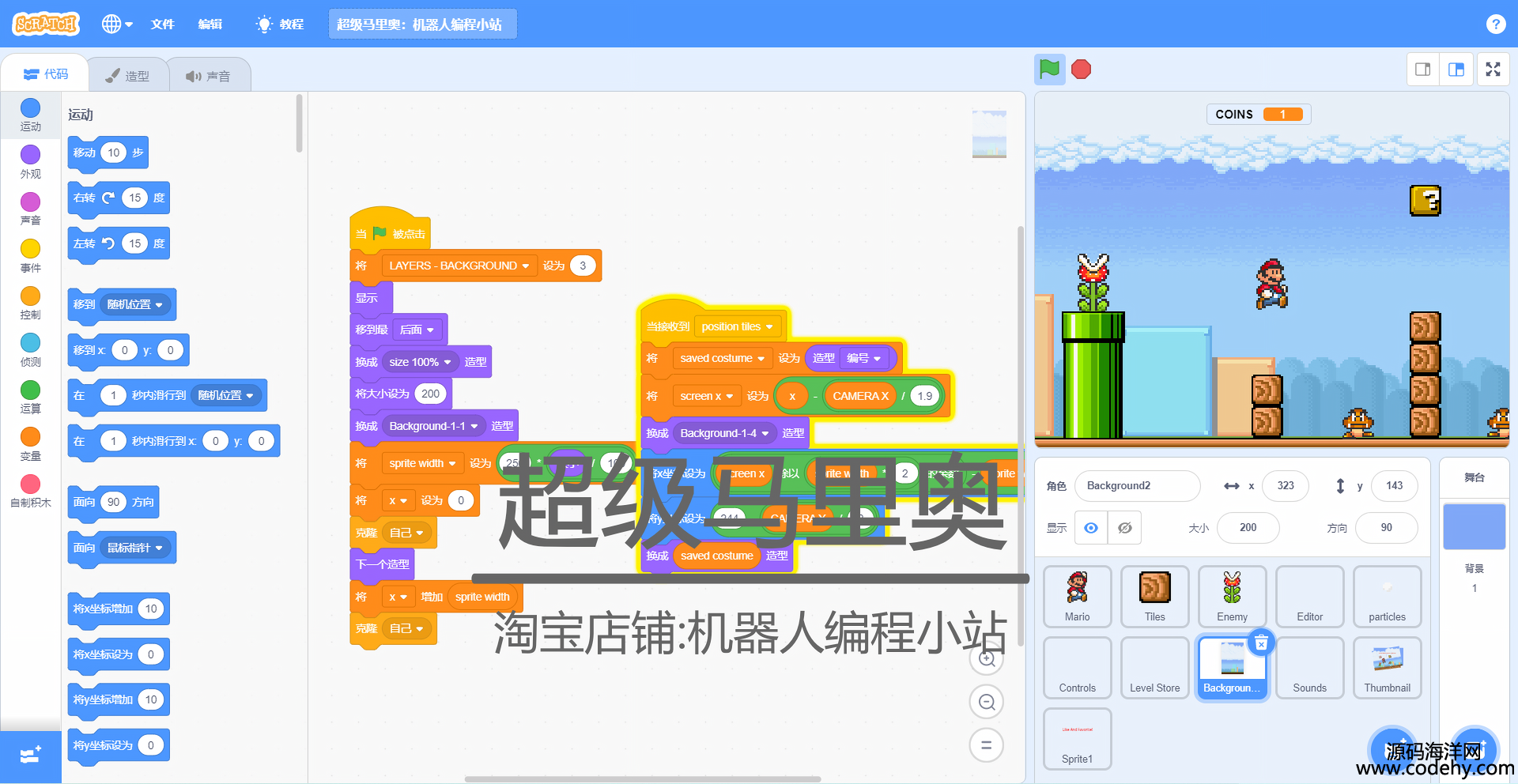The width and height of the screenshot is (1518, 784).
Task: Edit sprite size 200 field
Action: 1248,527
